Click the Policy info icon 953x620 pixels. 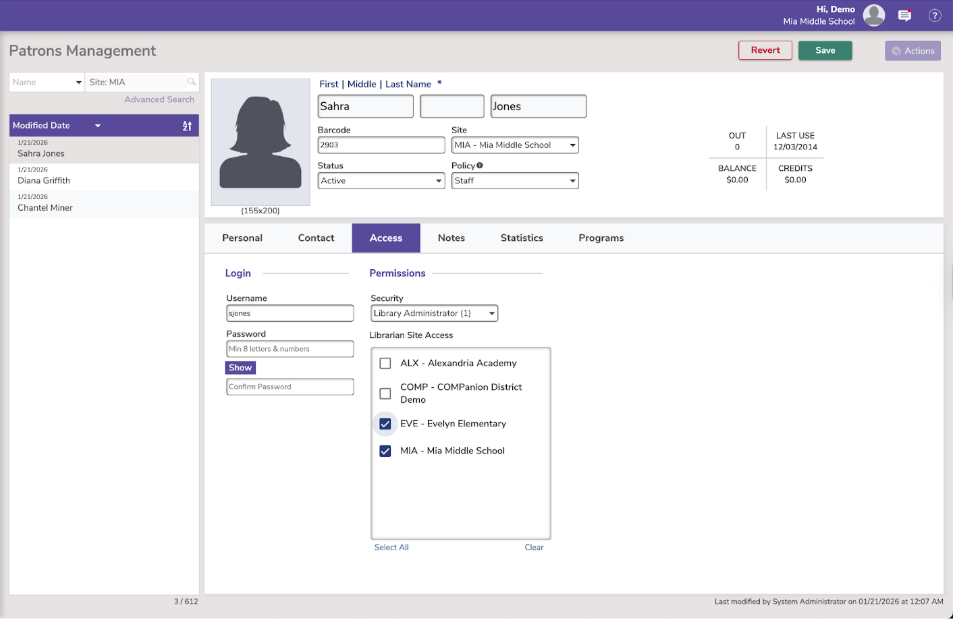coord(480,166)
